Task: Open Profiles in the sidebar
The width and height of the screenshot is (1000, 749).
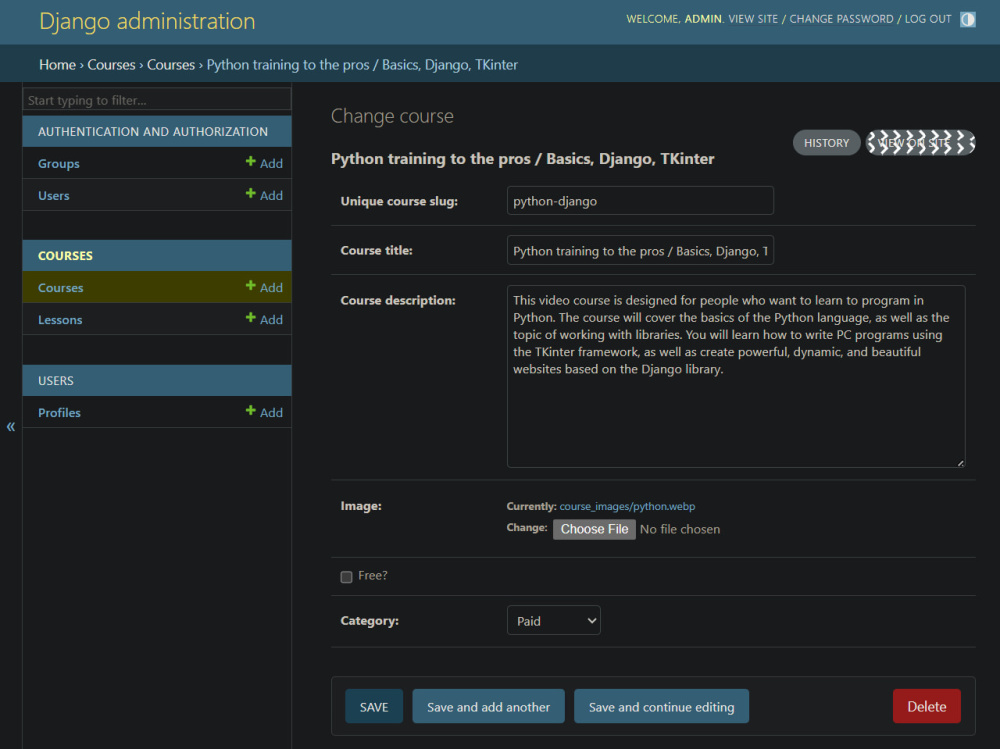Action: [59, 413]
